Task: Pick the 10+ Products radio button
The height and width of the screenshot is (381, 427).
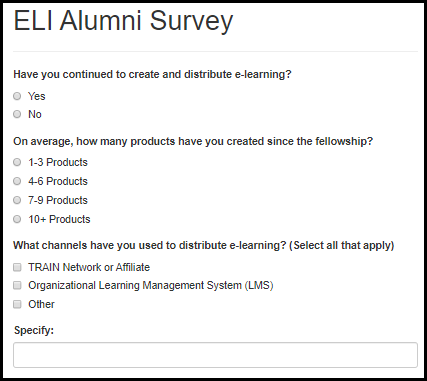Action: 17,219
